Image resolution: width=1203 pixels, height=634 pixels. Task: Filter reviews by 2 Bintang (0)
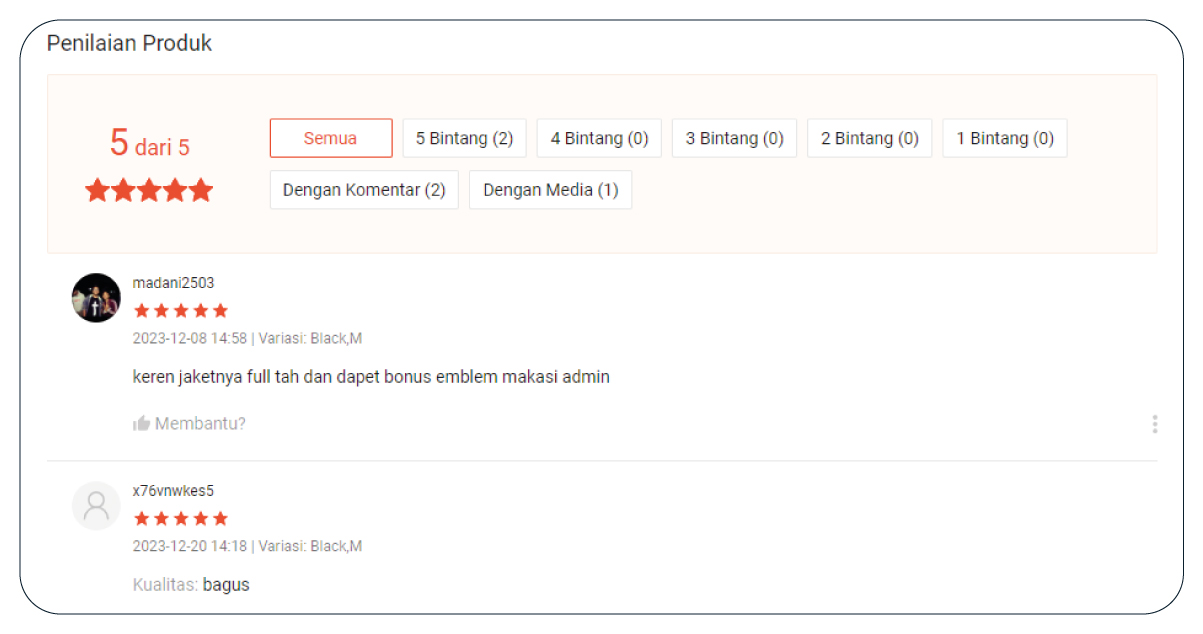tap(869, 138)
